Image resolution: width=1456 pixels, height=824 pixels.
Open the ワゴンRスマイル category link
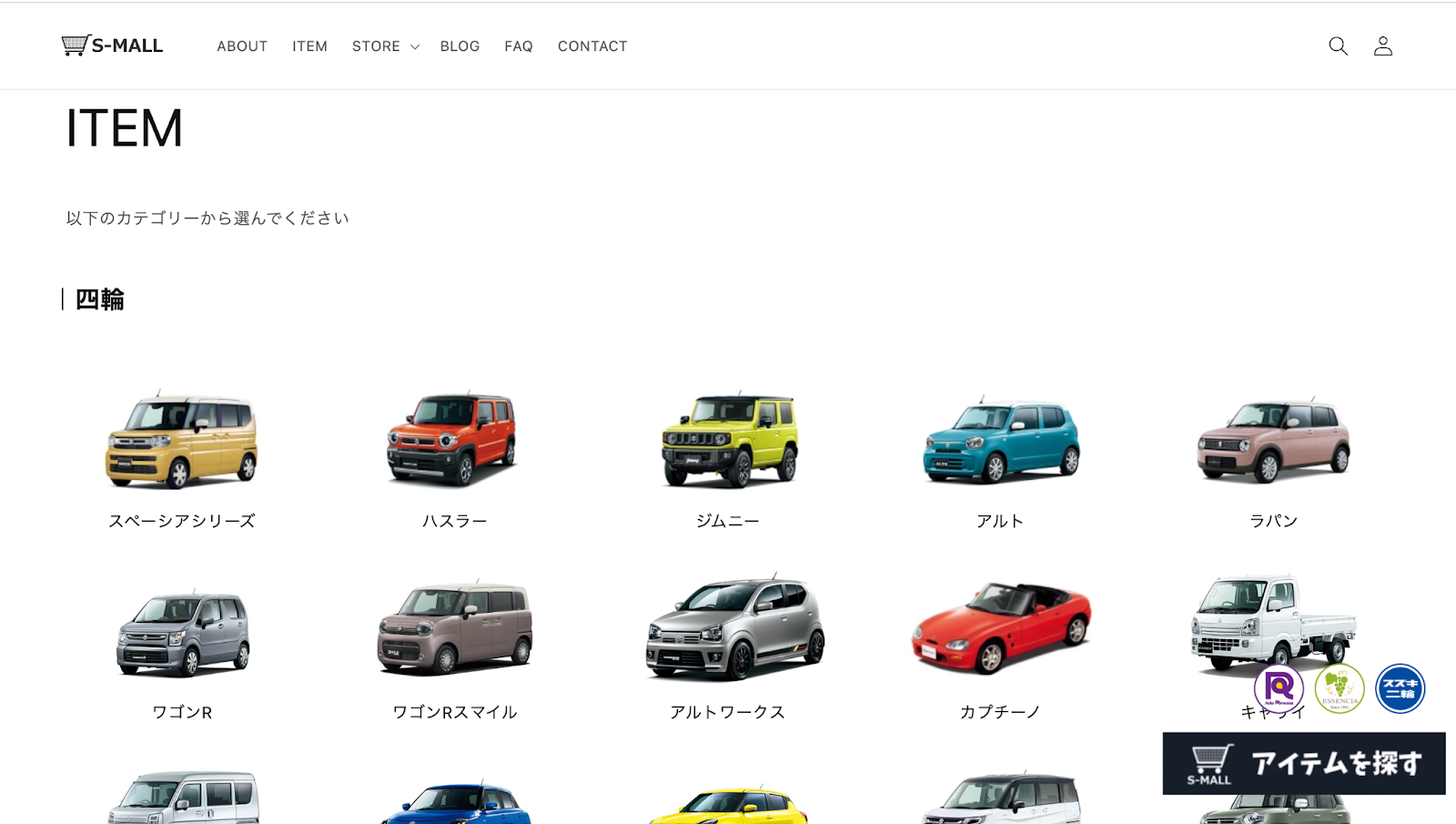coord(455,712)
